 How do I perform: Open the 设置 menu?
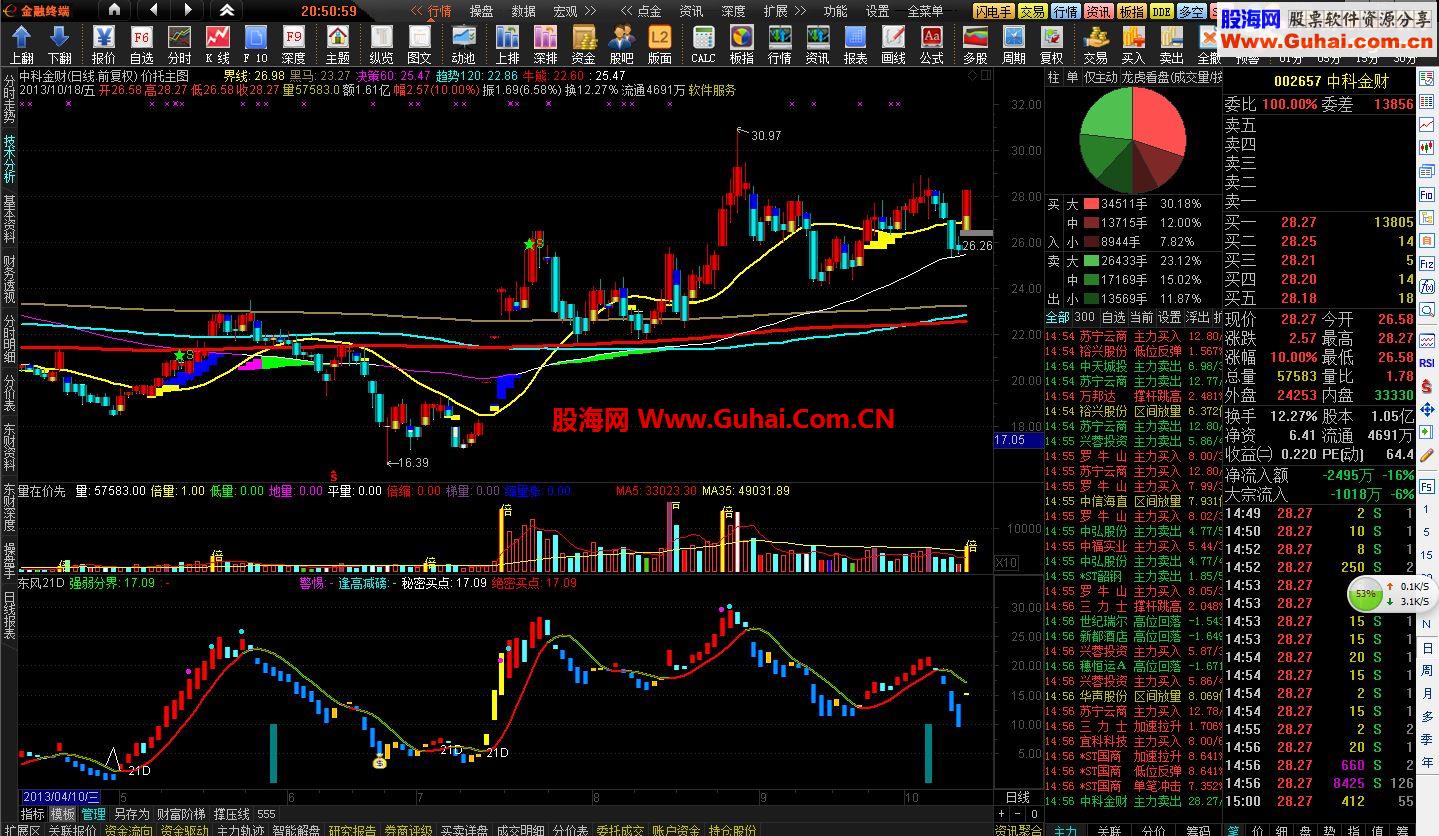click(877, 11)
